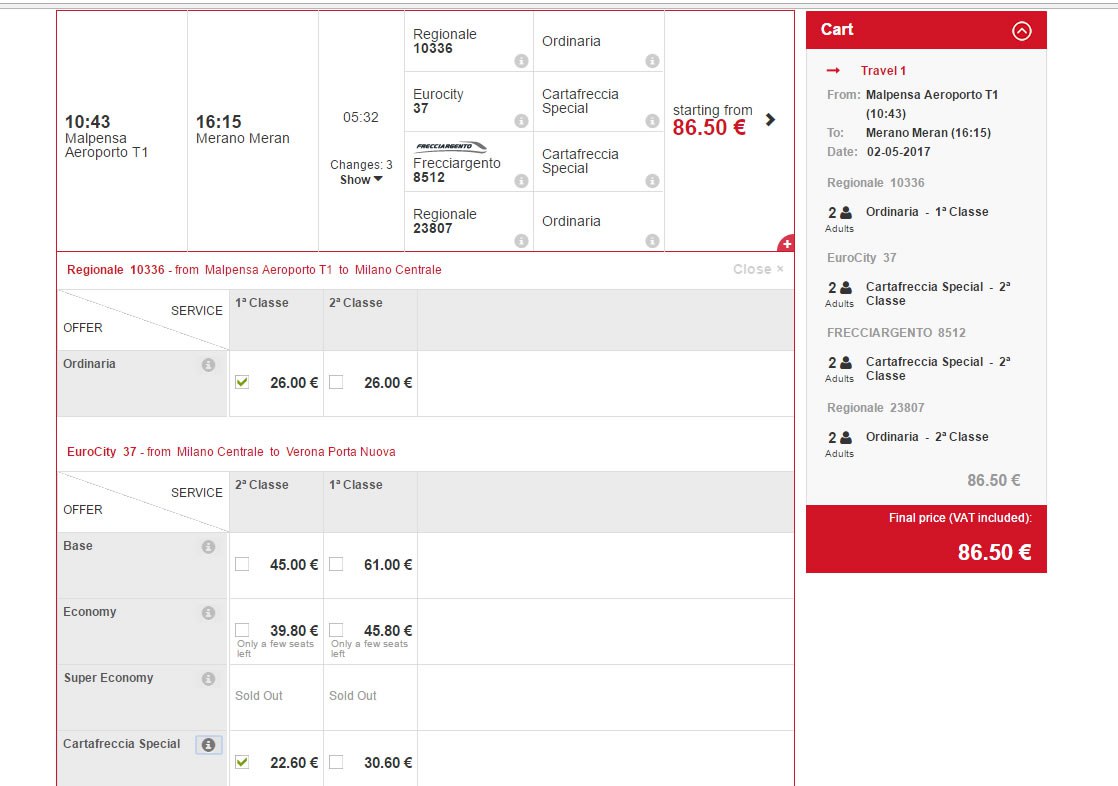The width and height of the screenshot is (1118, 786).
Task: Click Super Economy info icon
Action: [x=208, y=679]
